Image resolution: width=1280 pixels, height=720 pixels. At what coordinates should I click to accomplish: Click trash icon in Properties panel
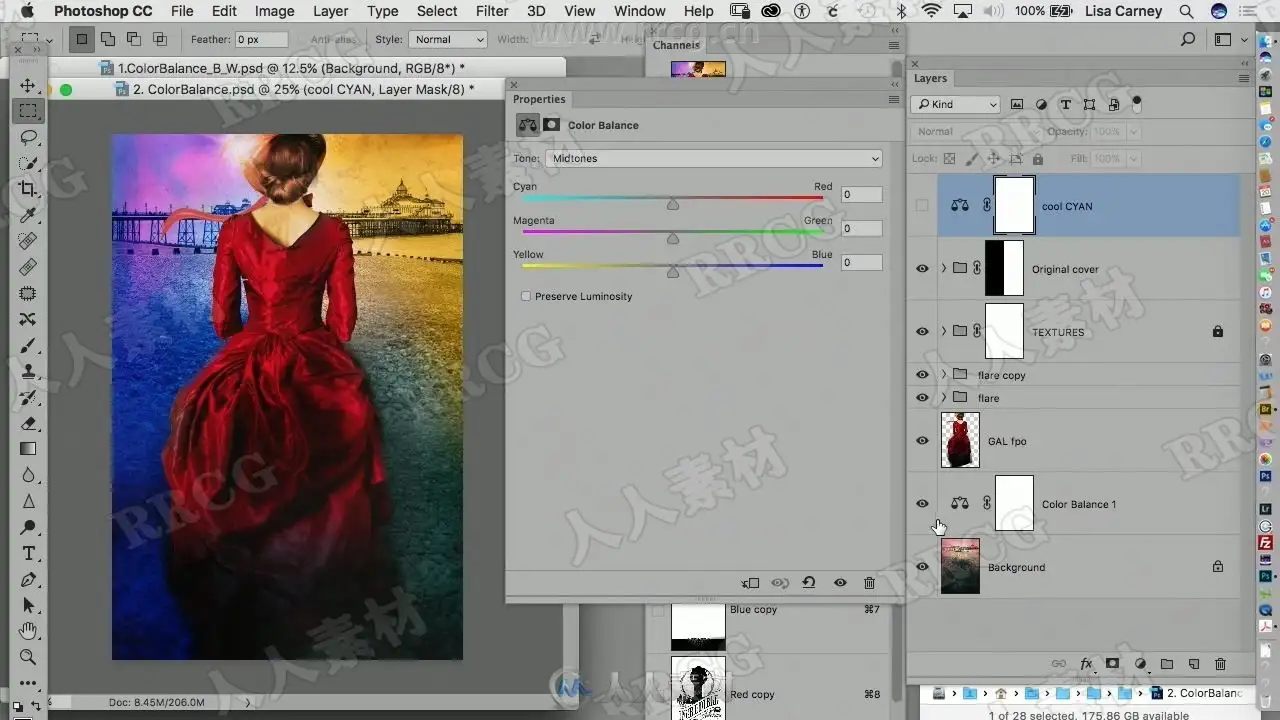click(869, 583)
